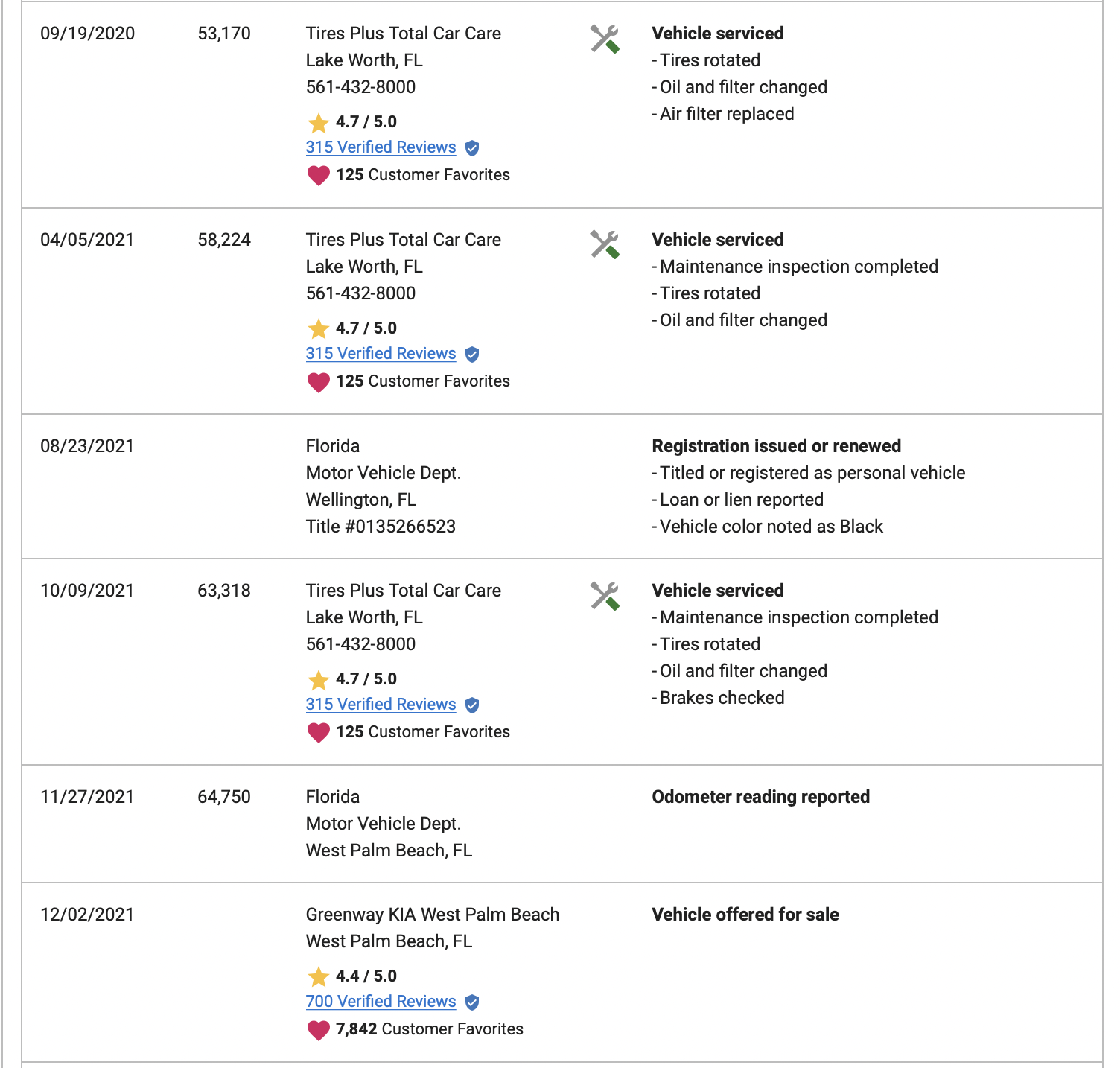Click heart favorites icon in 10/09/2021 entry
Image resolution: width=1120 pixels, height=1068 pixels.
point(318,732)
